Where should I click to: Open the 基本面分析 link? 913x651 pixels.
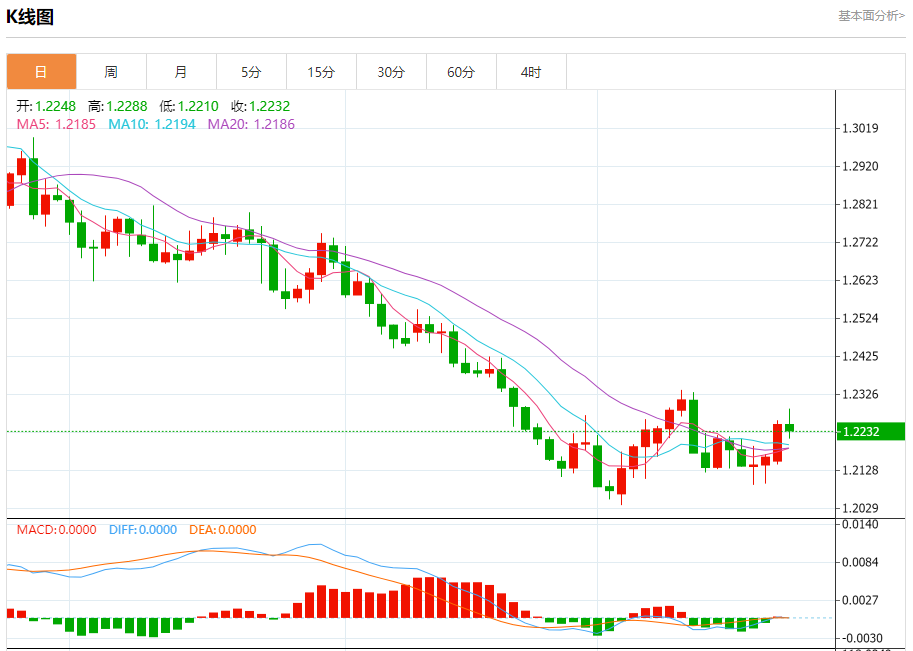point(871,16)
